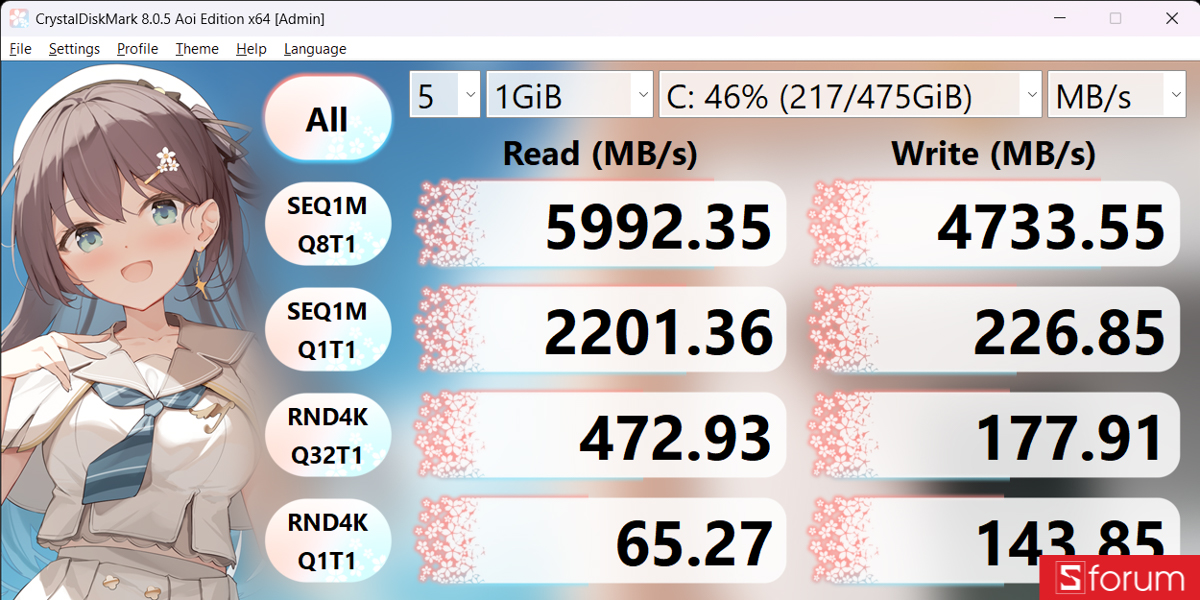Click the Sforum logo watermark
The width and height of the screenshot is (1200, 600).
[x=1120, y=578]
